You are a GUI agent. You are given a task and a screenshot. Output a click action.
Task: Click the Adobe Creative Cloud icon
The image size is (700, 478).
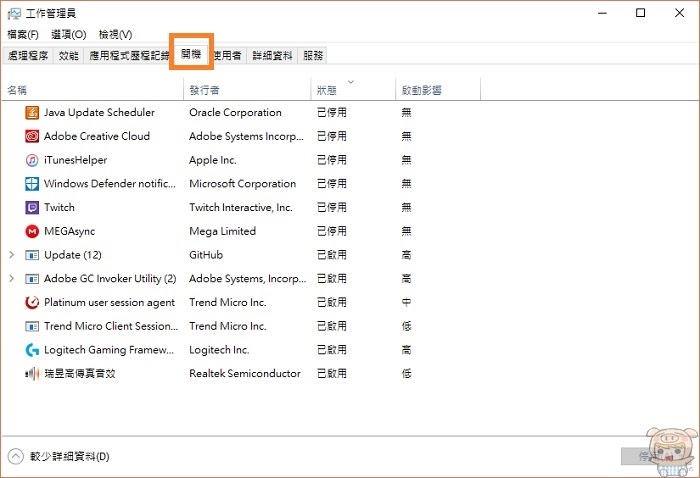click(32, 136)
